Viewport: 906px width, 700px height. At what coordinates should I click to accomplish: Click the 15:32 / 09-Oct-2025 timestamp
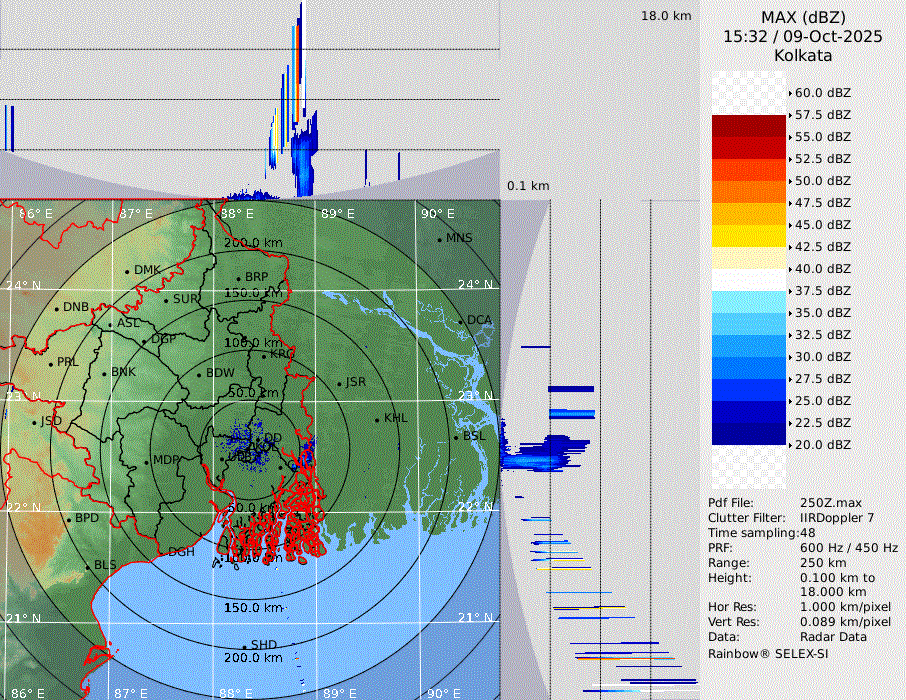(802, 36)
